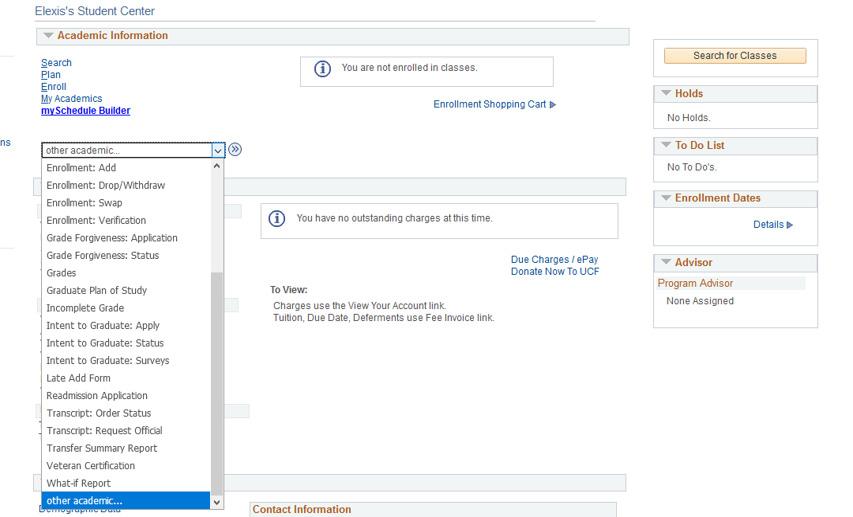Image resolution: width=853 pixels, height=517 pixels.
Task: Click the No Holds. text
Action: (688, 118)
